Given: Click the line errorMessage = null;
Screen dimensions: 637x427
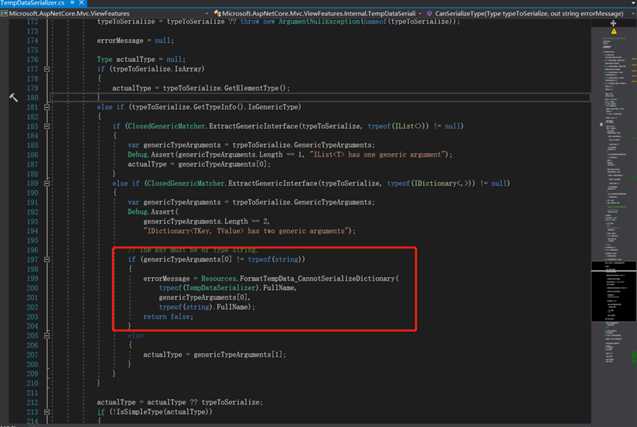Looking at the screenshot, I should pyautogui.click(x=135, y=41).
